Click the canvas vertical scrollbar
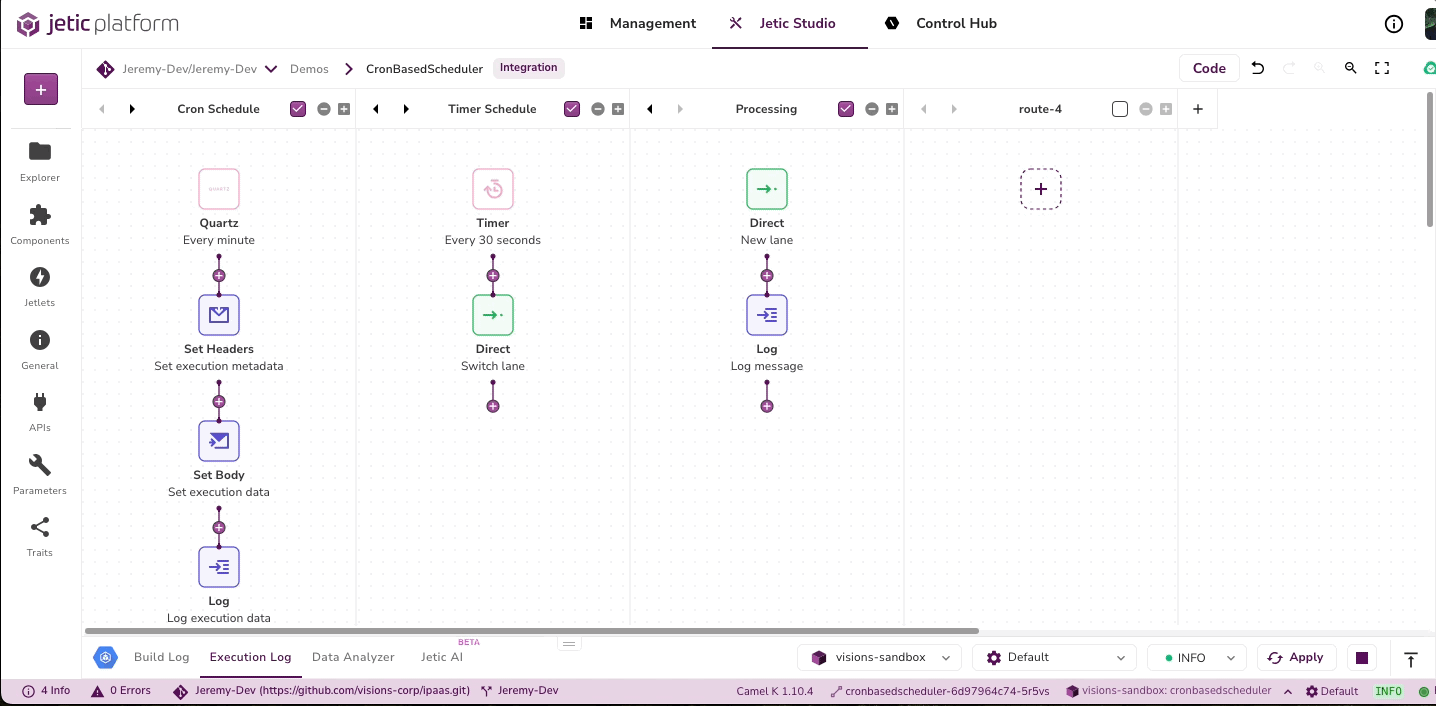 [1429, 158]
